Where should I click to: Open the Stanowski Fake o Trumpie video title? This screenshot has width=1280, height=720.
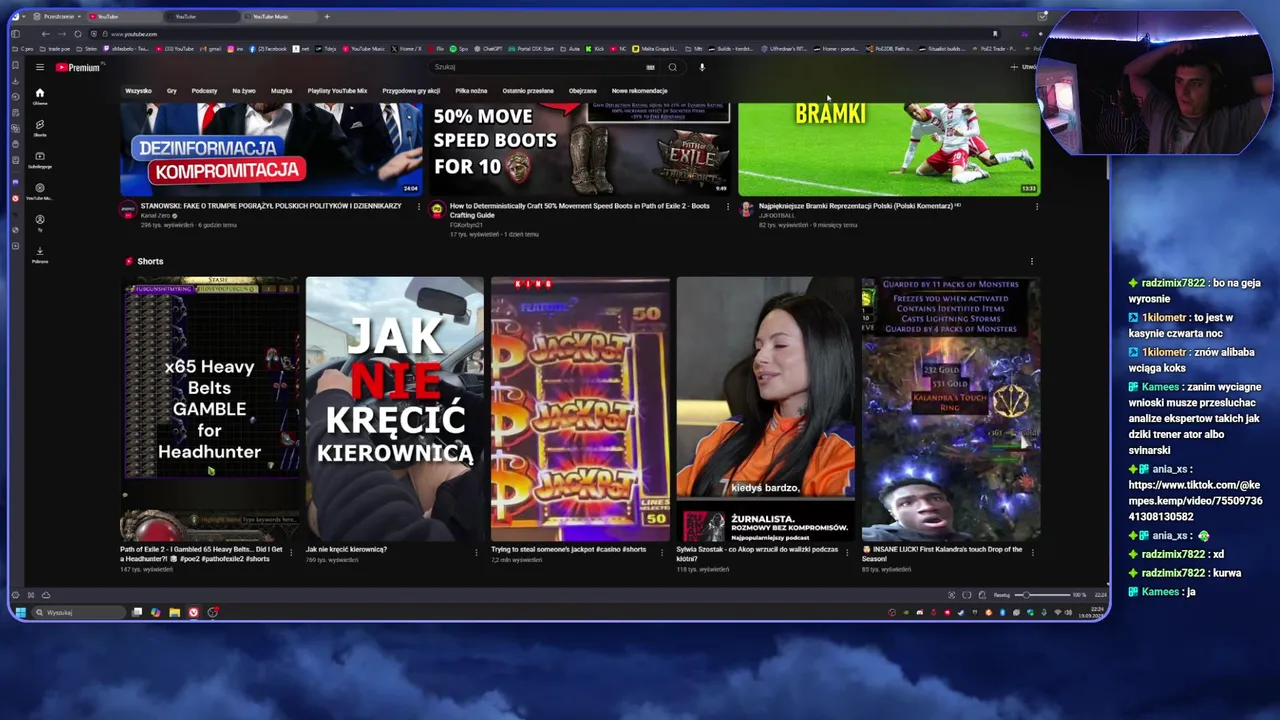271,206
